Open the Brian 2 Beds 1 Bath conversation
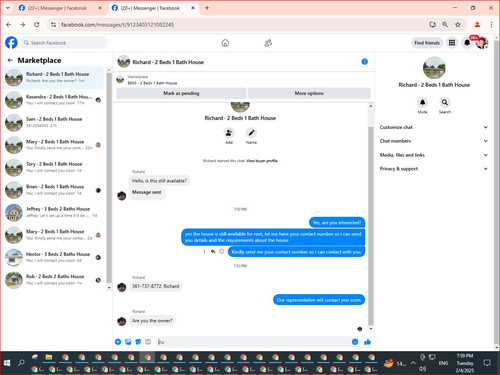Screen dimensions: 500x375 (53, 190)
